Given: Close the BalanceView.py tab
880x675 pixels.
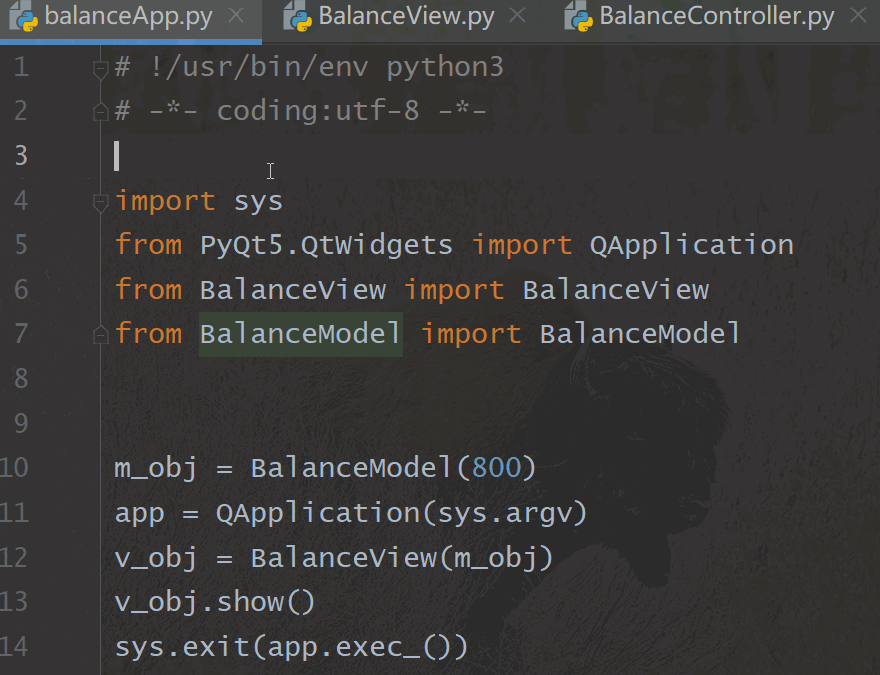Looking at the screenshot, I should (x=518, y=16).
